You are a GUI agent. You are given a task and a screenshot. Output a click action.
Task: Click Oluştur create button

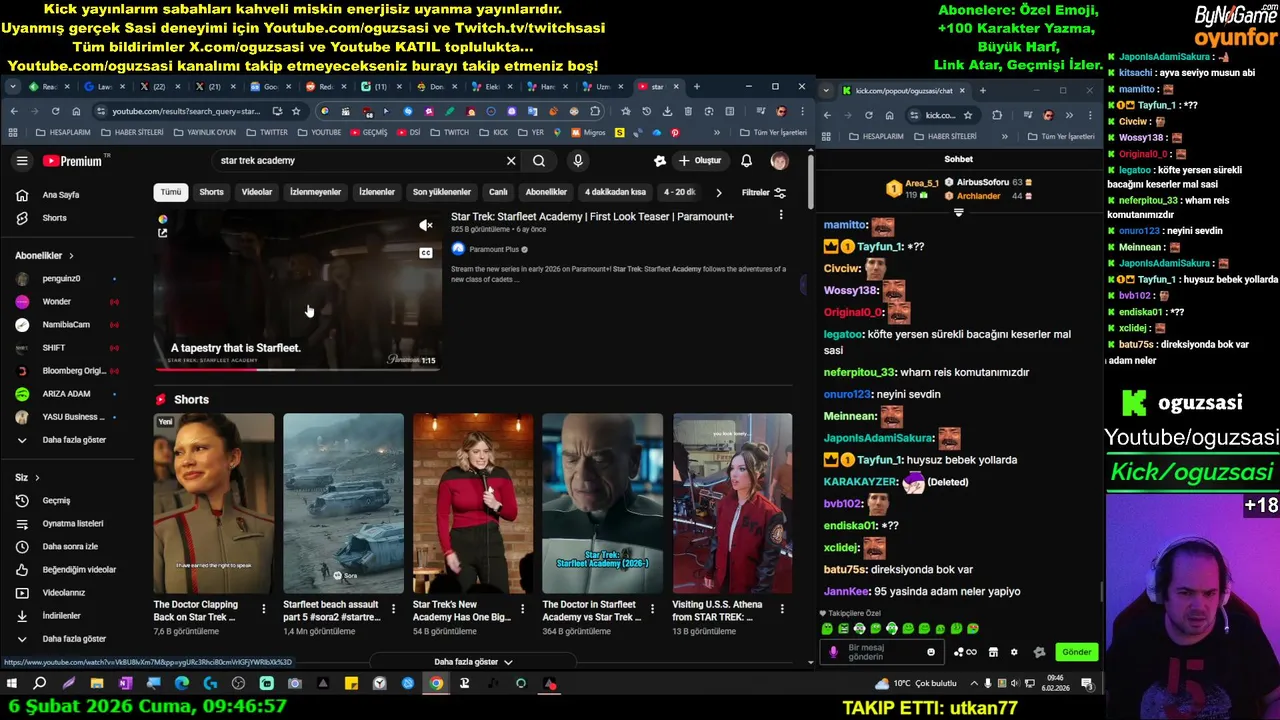pos(700,161)
